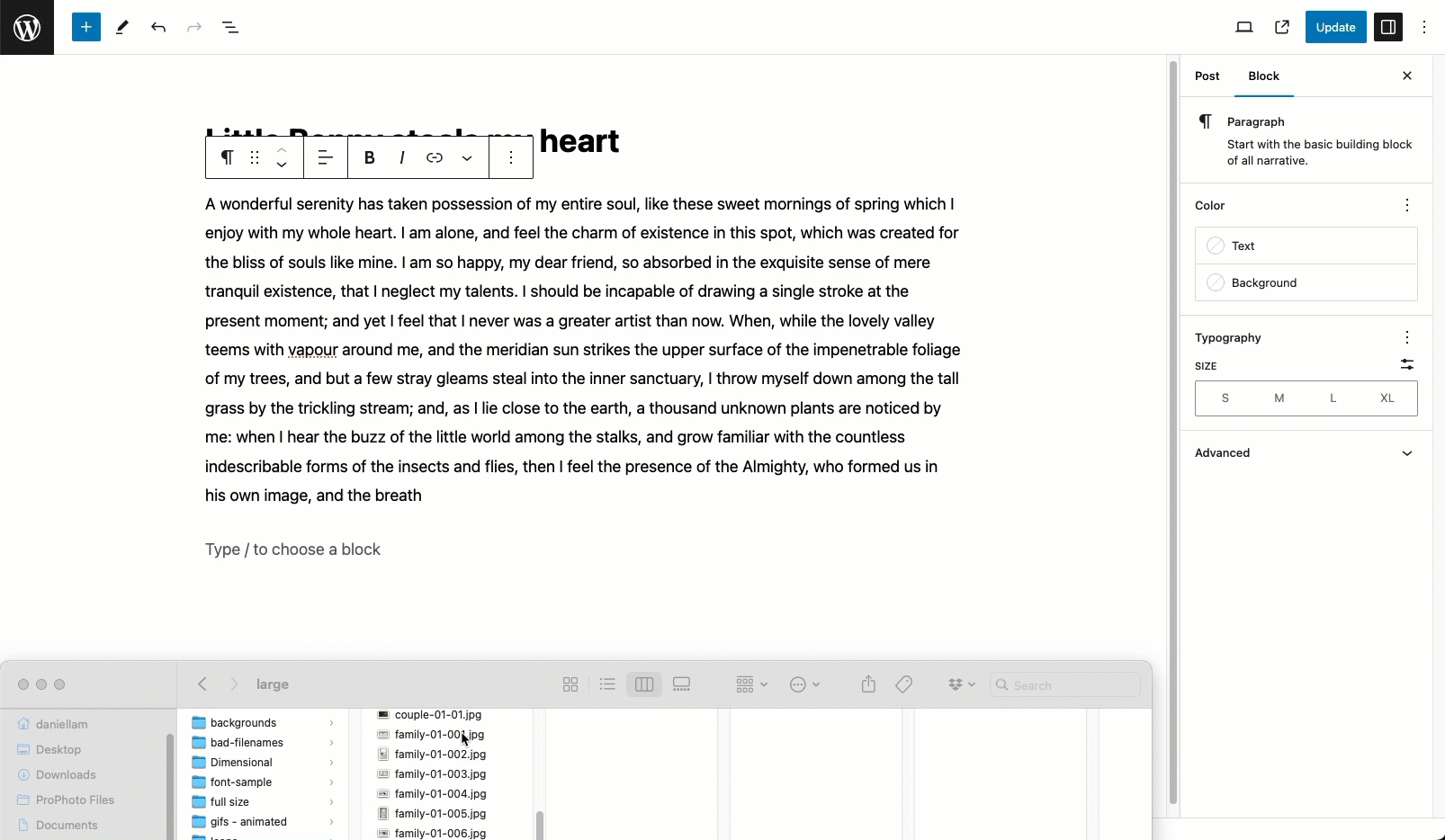Go back in the Finder window
Image resolution: width=1445 pixels, height=840 pixels.
(202, 684)
